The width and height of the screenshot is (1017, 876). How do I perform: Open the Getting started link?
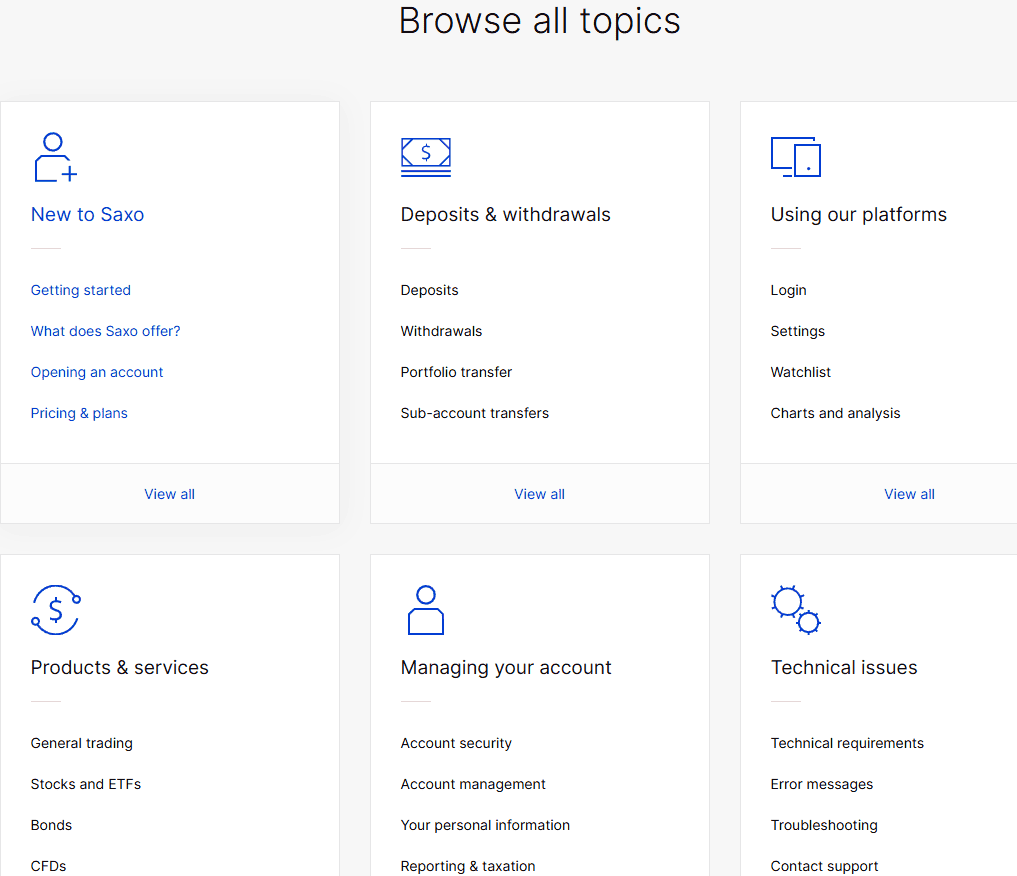(81, 290)
